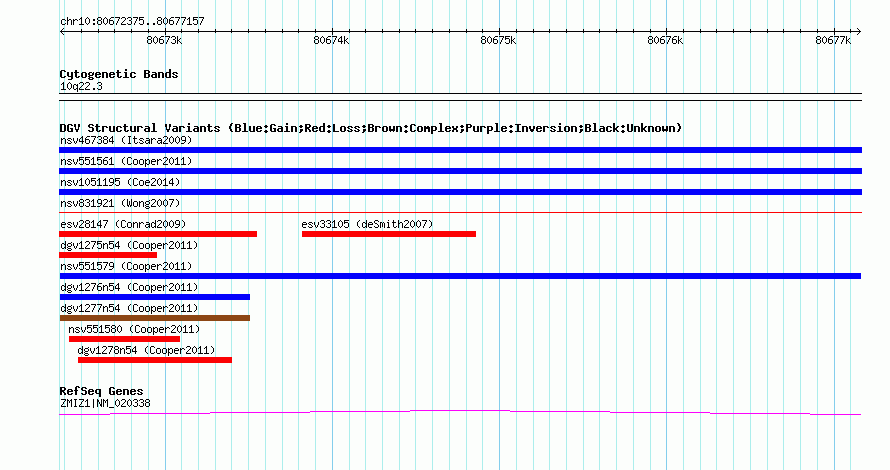The width and height of the screenshot is (890, 470).
Task: Select the nsv551561 (Cooper2011) variant label
Action: pos(126,161)
